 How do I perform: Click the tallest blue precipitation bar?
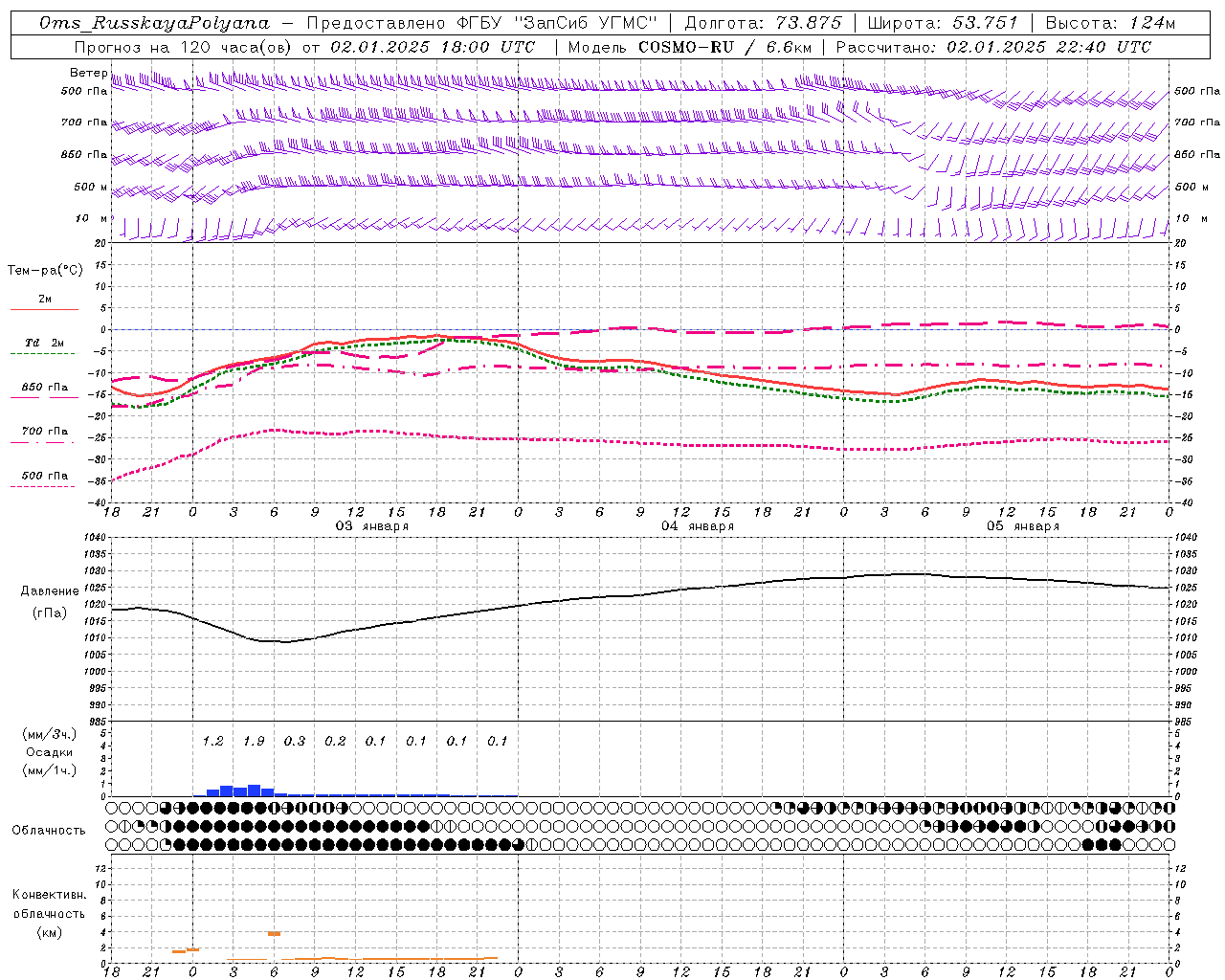[254, 791]
